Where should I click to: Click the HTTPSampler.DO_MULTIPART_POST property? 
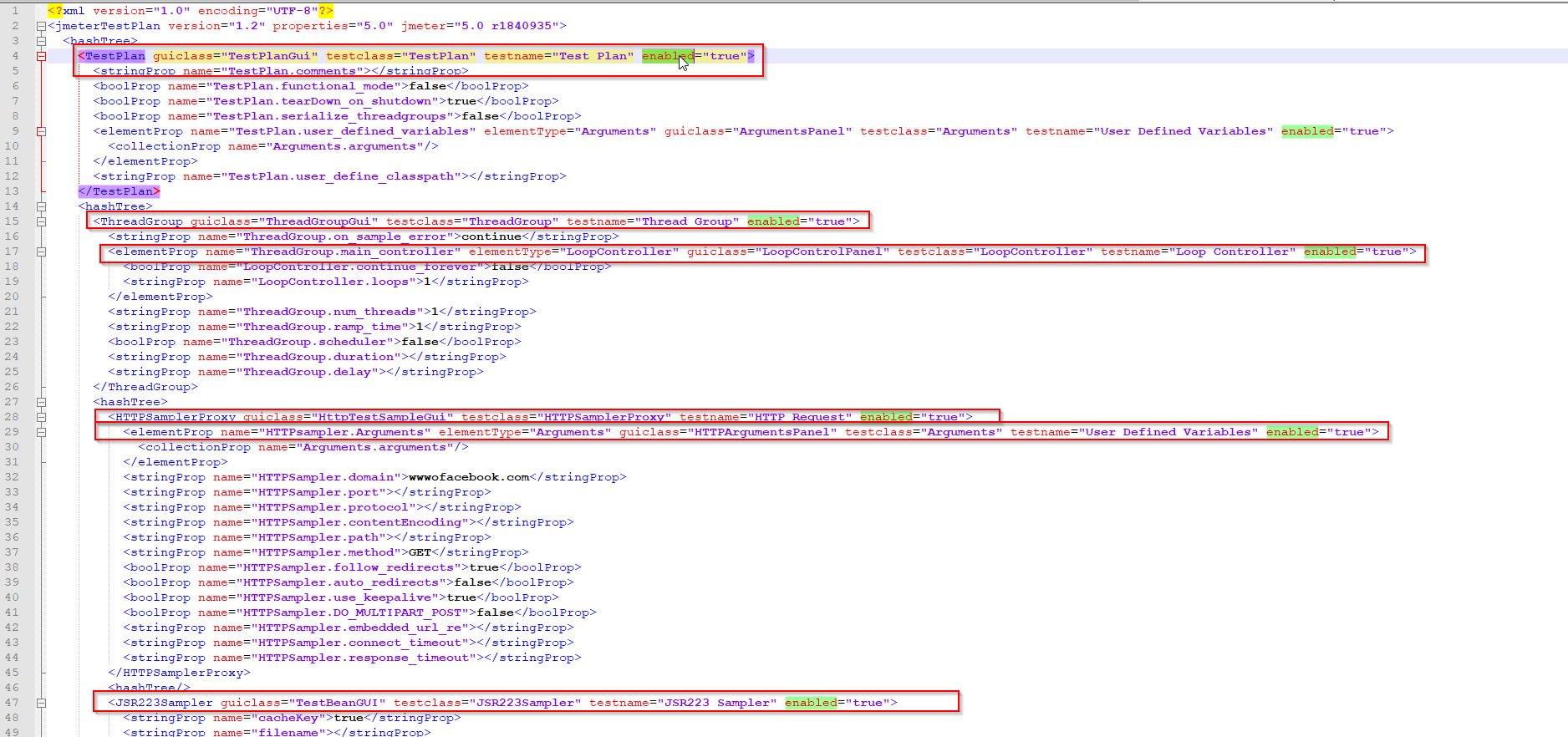[359, 612]
